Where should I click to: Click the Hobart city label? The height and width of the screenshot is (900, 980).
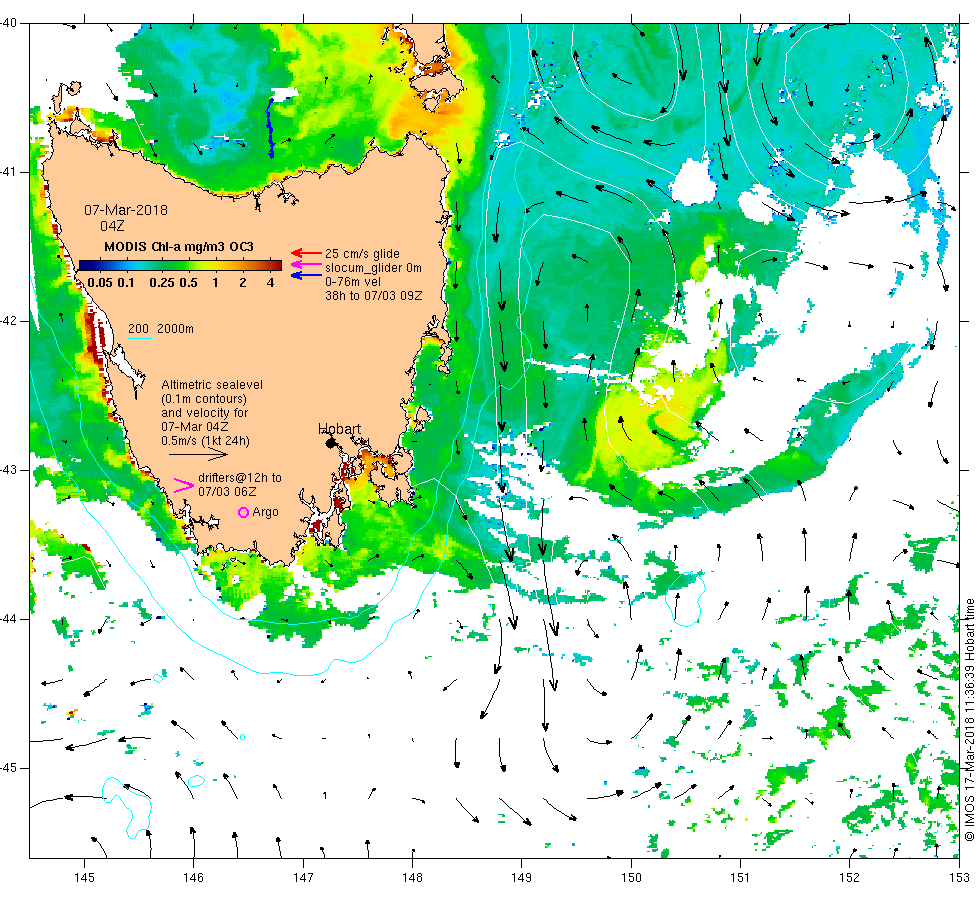(x=339, y=429)
